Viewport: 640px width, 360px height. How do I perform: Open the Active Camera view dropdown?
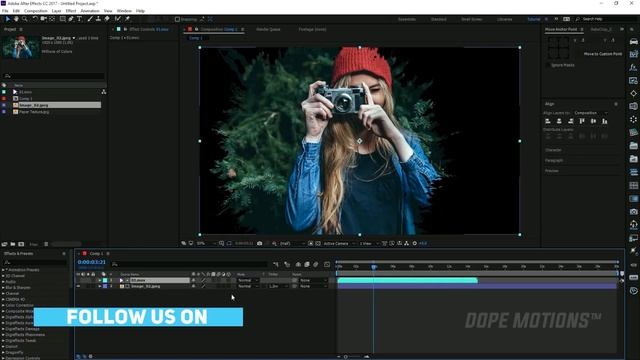338,243
